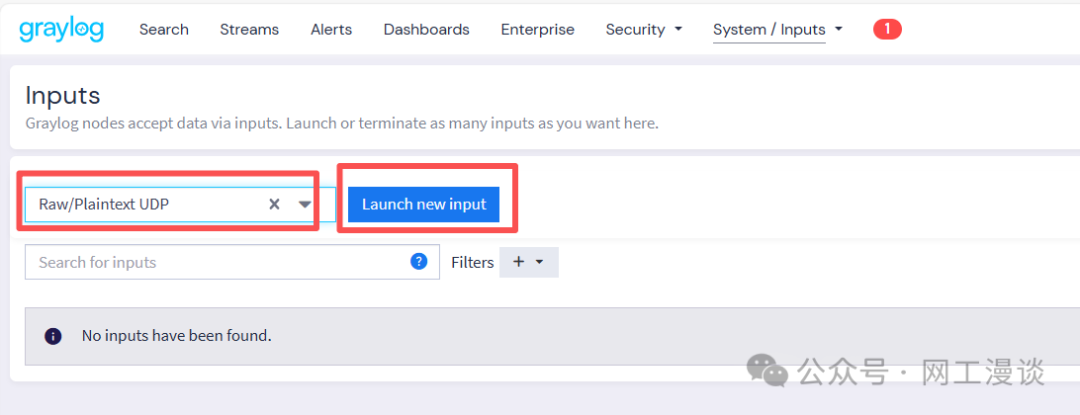Expand the Security dropdown menu

coord(644,30)
